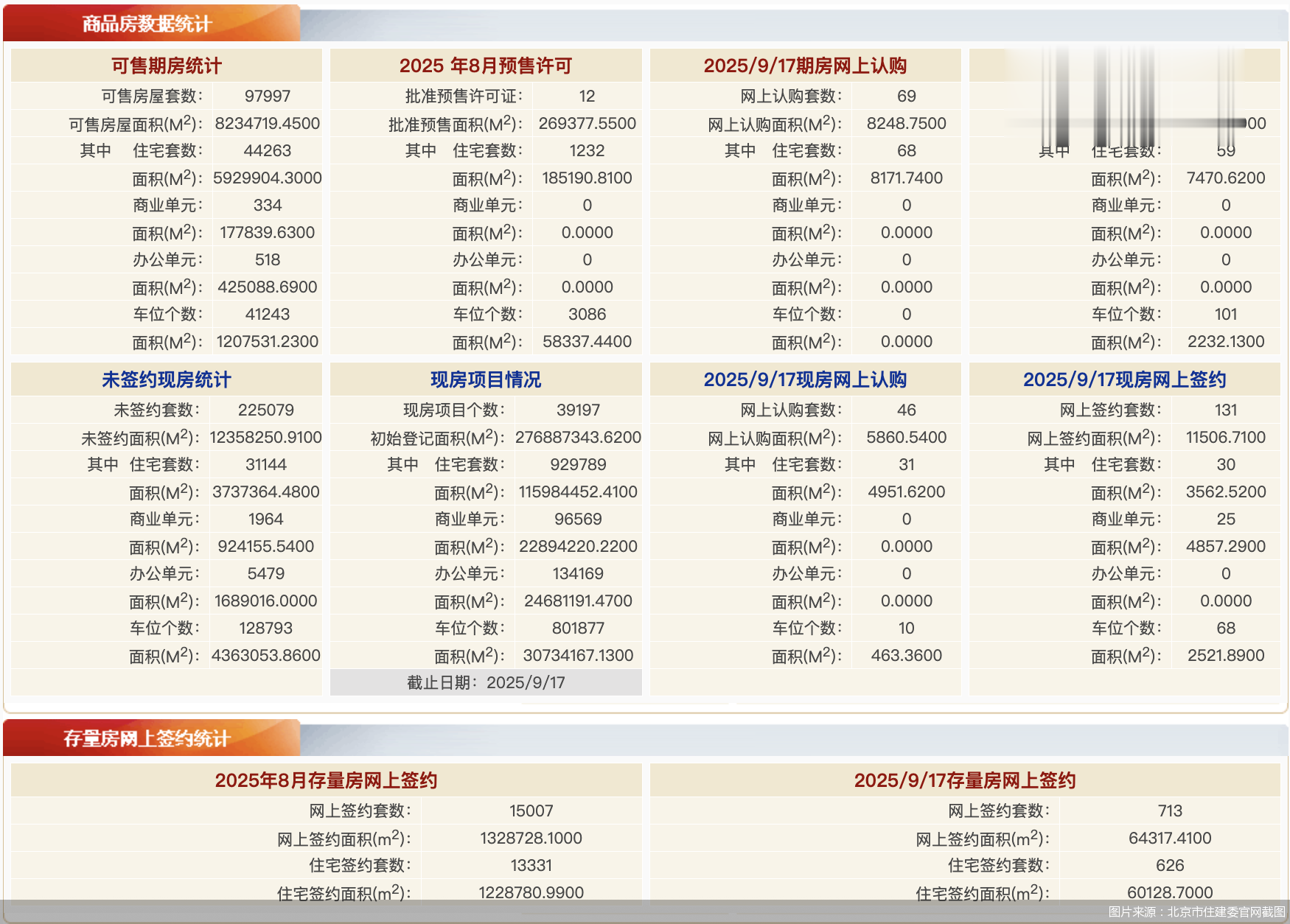Click the 网上签约面积 value 1328728.1000

click(531, 838)
